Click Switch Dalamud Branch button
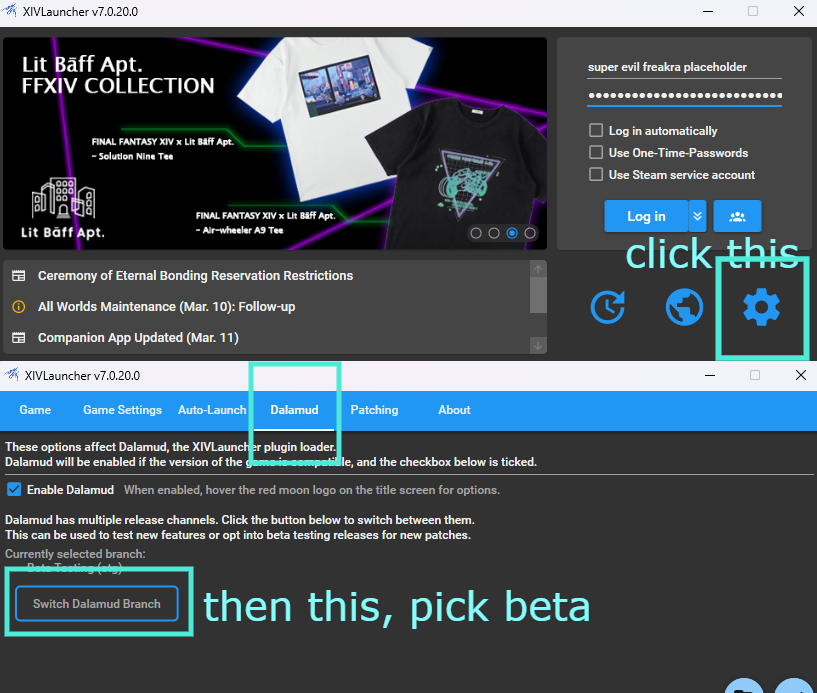 point(97,604)
